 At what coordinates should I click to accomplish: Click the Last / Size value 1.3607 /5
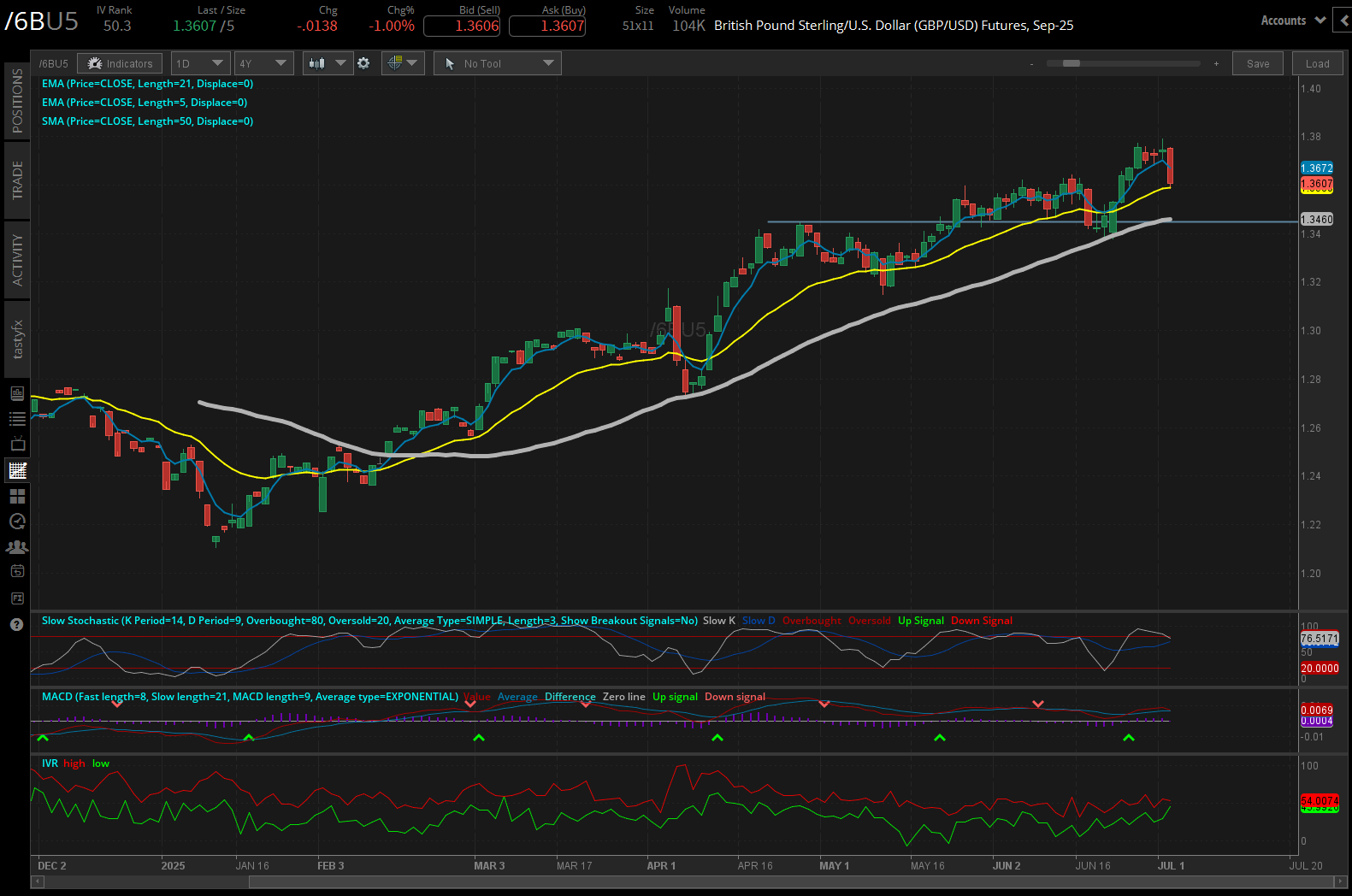204,26
